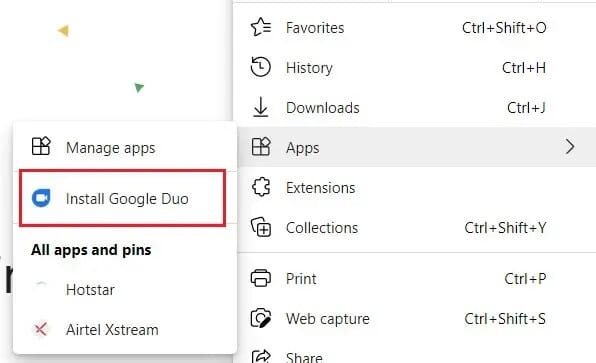The width and height of the screenshot is (596, 363).
Task: Click the Extensions puzzle piece icon
Action: [261, 187]
